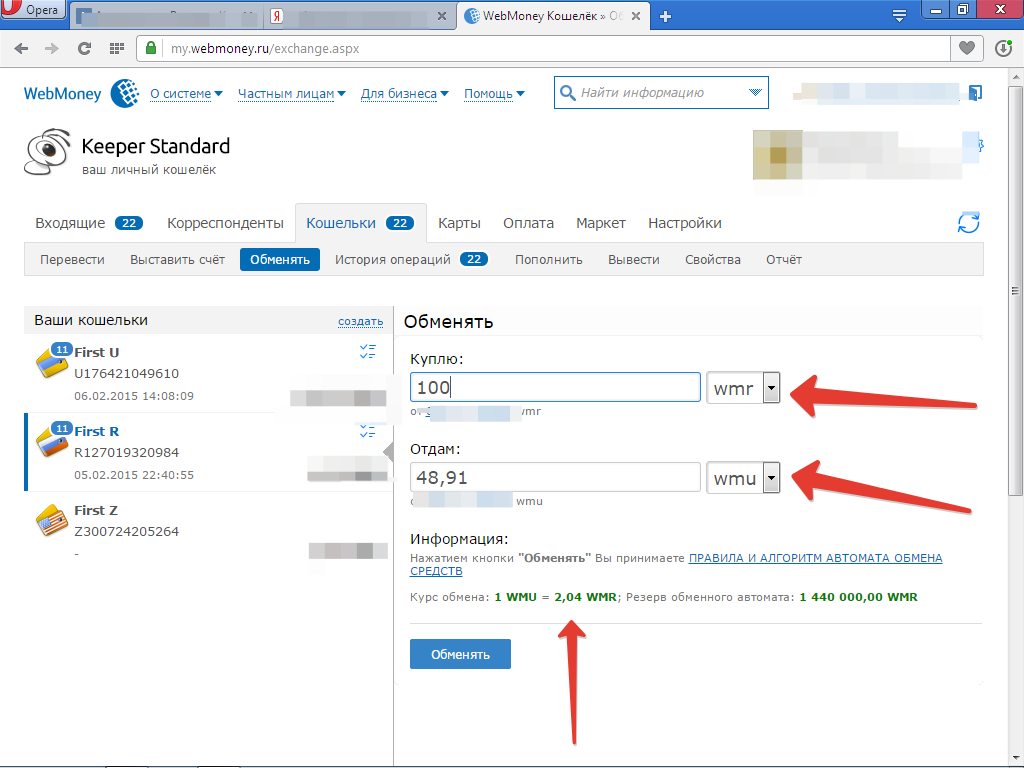Reload the page with browser refresh icon

point(84,48)
